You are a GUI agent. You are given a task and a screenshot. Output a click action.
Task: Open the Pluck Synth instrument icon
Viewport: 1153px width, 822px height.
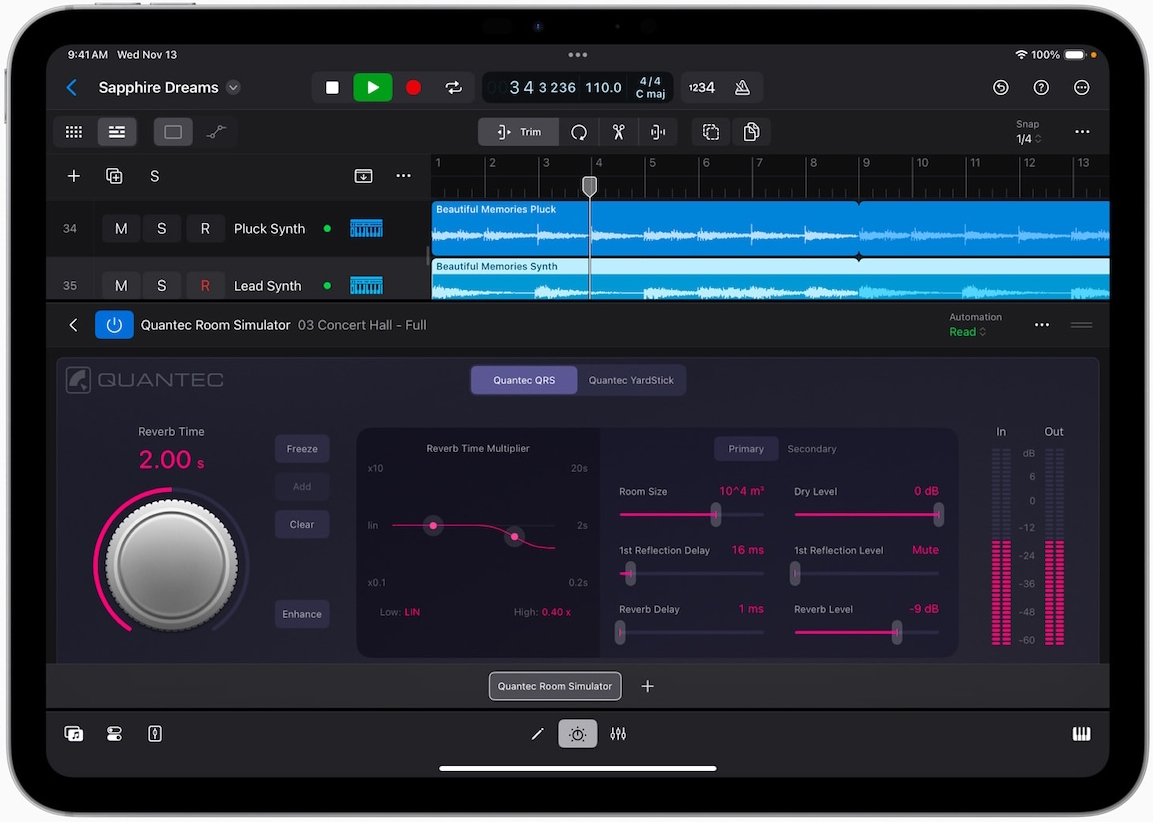pyautogui.click(x=366, y=229)
